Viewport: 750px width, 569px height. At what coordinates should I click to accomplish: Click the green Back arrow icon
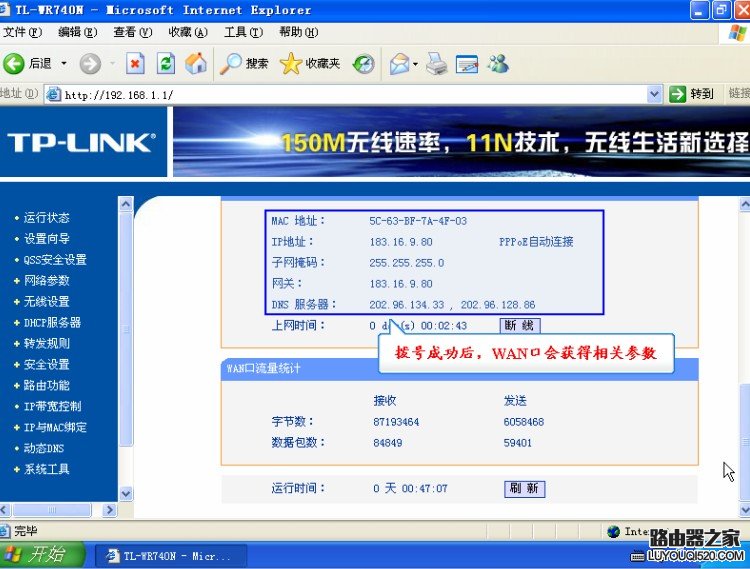pyautogui.click(x=13, y=64)
